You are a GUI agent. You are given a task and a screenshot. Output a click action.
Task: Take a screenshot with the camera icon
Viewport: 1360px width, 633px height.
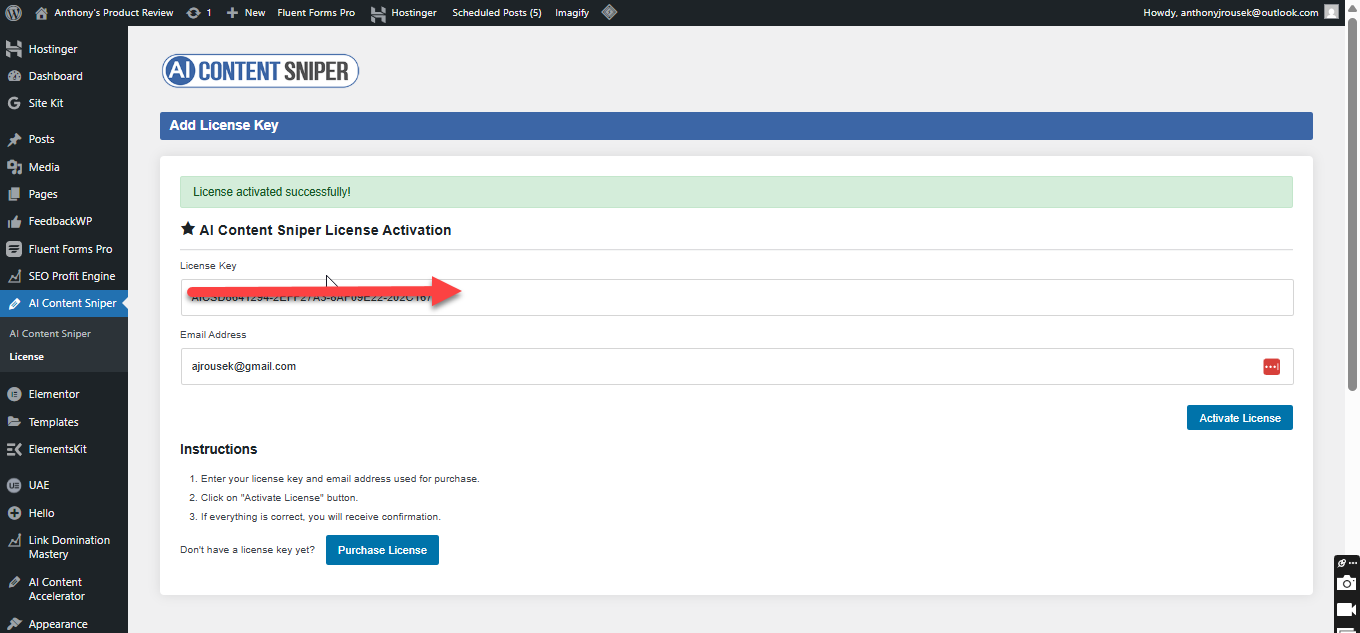pos(1347,583)
